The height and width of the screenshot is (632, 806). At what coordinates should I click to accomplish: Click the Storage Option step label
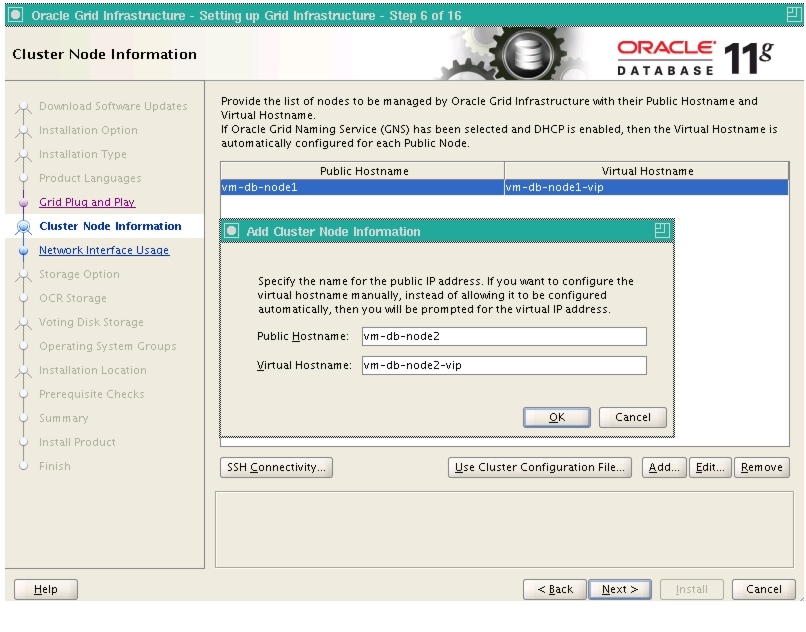click(79, 274)
